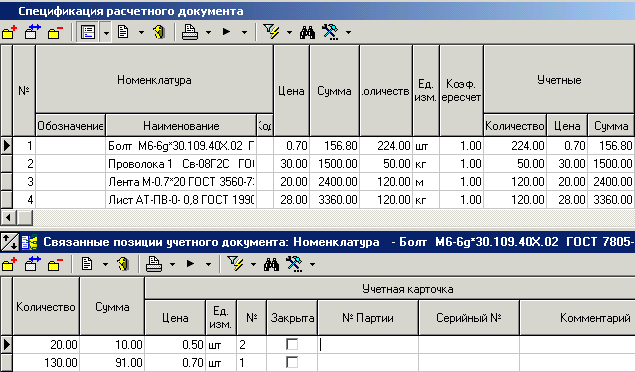The width and height of the screenshot is (635, 372).
Task: Click the price cell 0.50 in linked positions
Action: click(x=175, y=344)
